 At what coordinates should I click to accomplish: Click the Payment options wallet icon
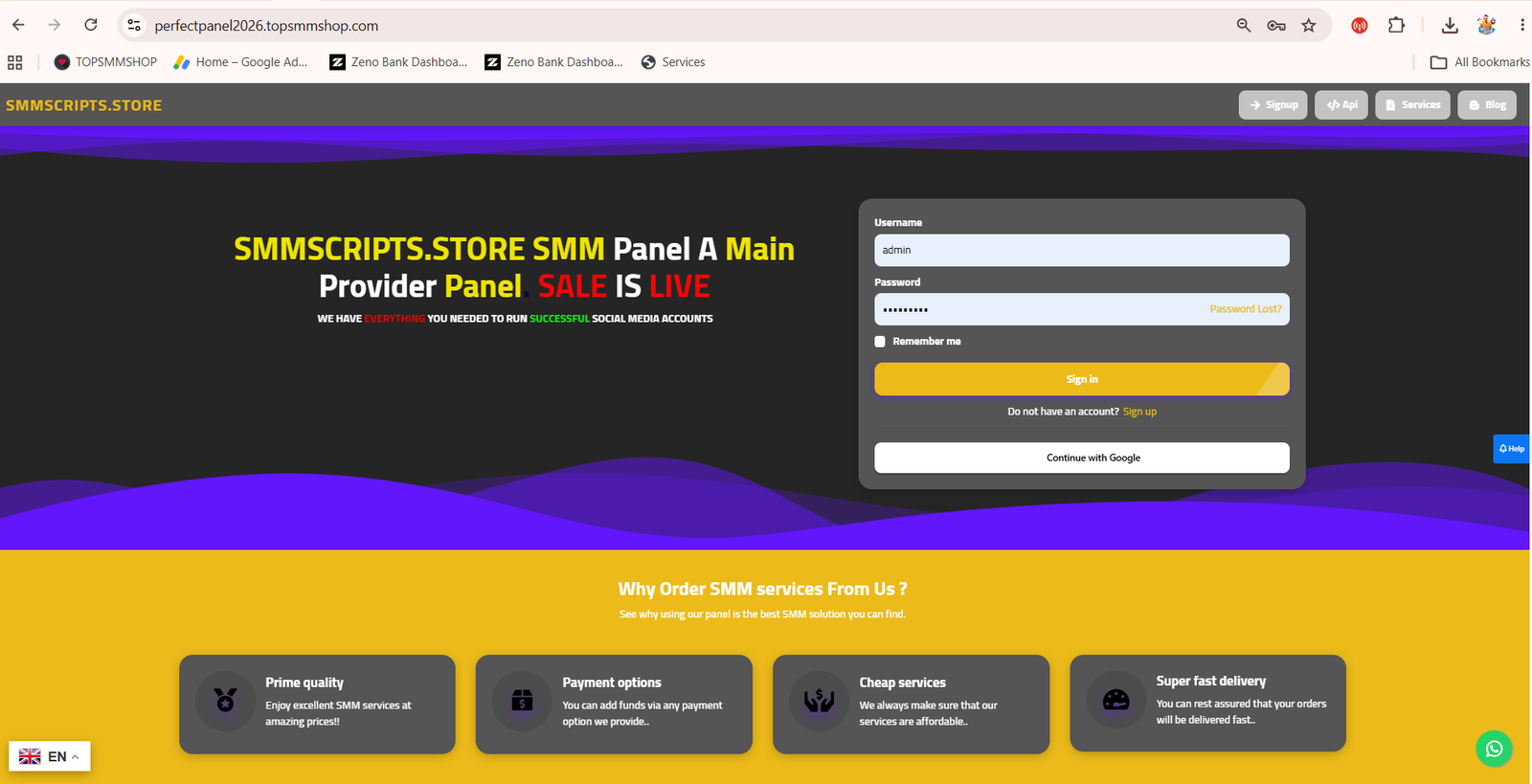pos(522,702)
